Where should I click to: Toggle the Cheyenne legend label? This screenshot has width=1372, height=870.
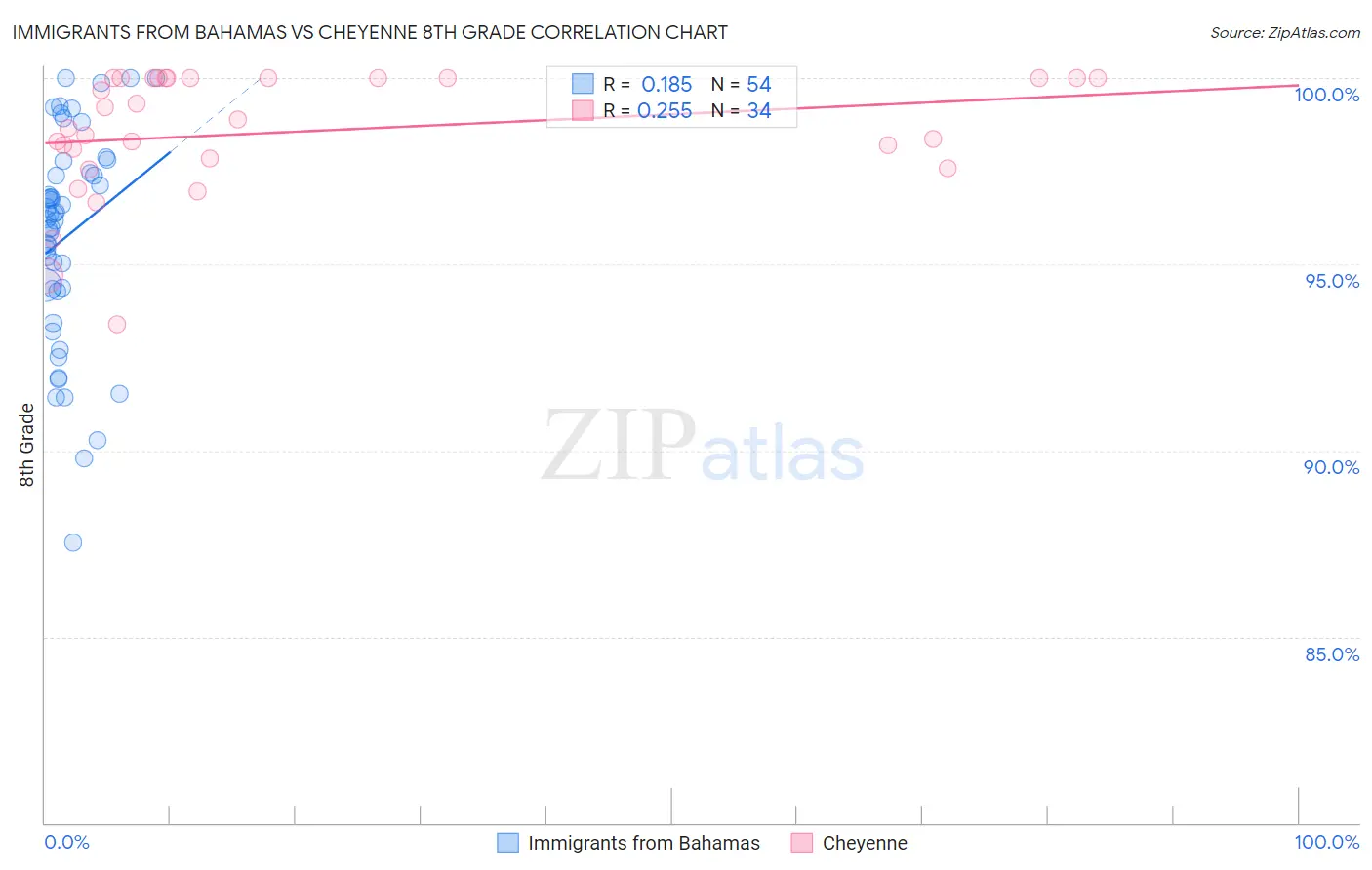(x=865, y=843)
